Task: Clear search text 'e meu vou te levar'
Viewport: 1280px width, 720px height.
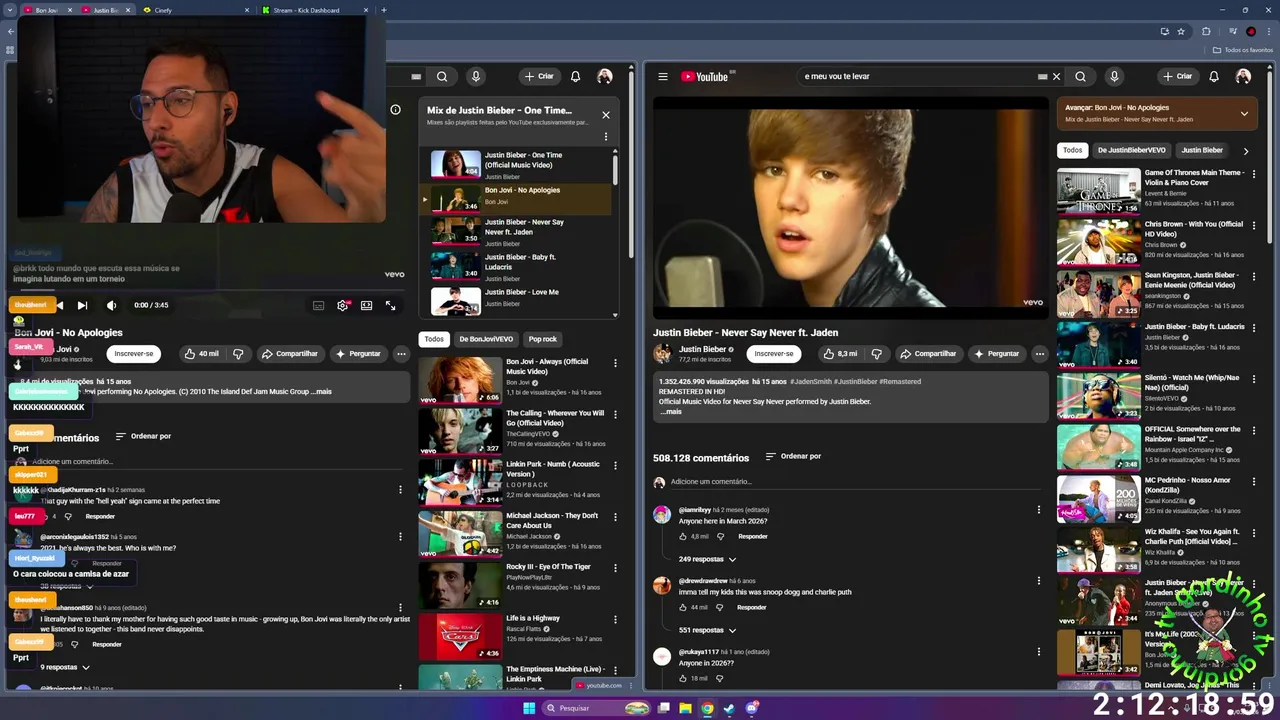Action: coord(1056,77)
